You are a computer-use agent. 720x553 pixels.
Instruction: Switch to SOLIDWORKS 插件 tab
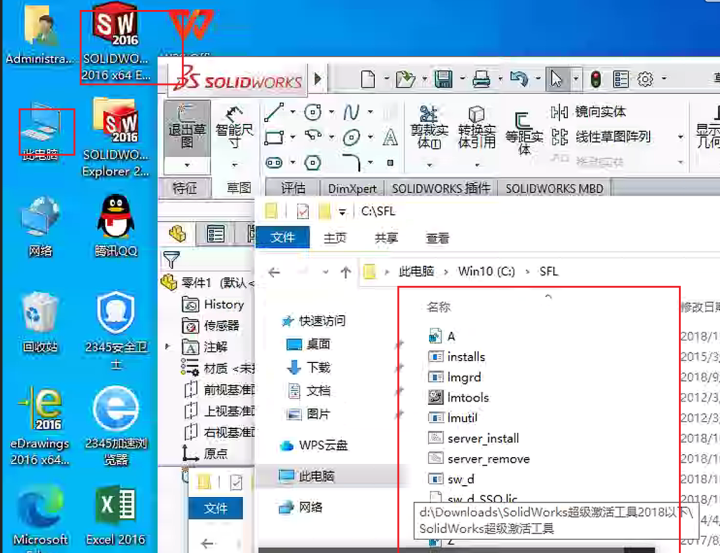[x=441, y=188]
